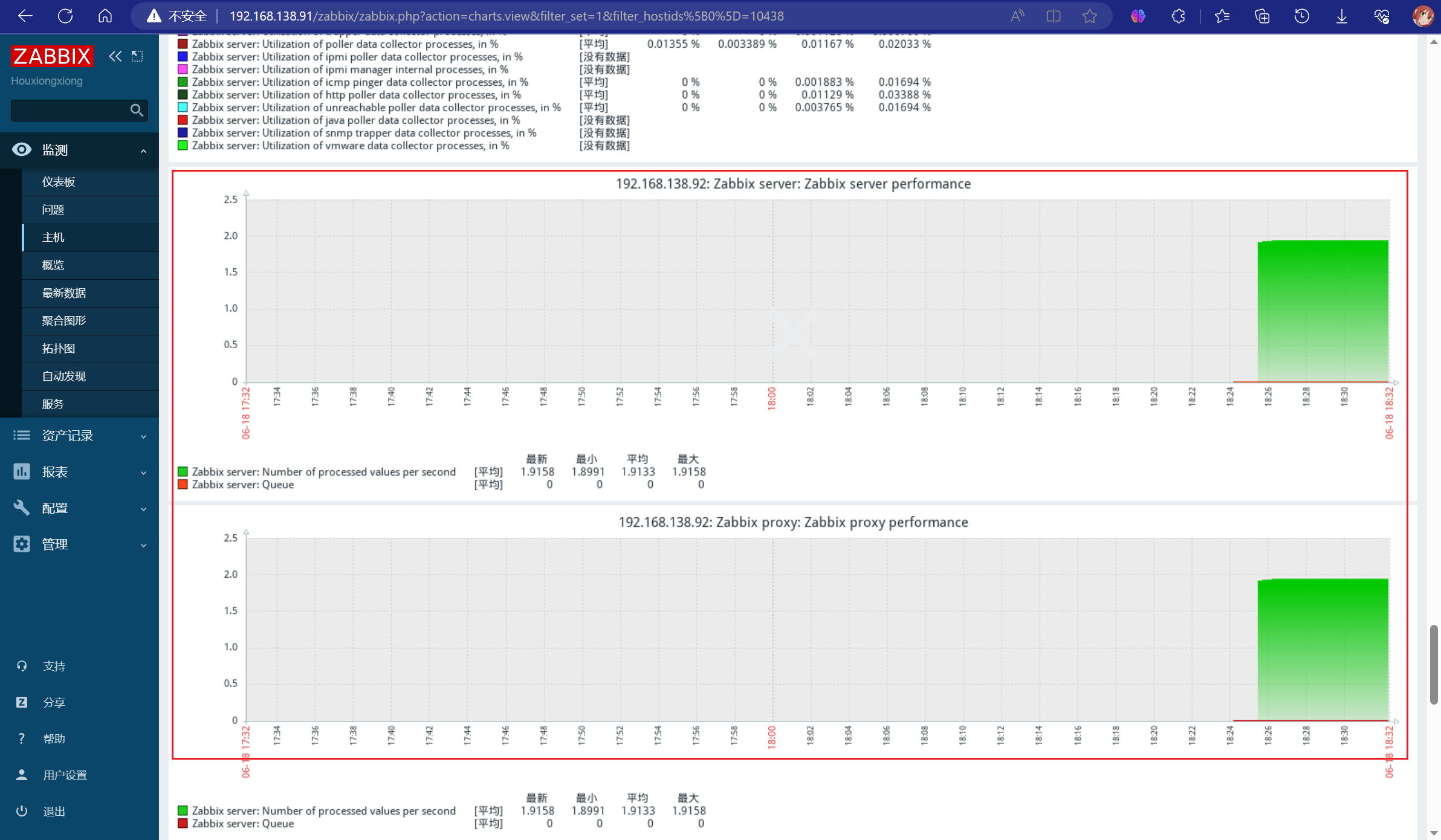The height and width of the screenshot is (840, 1441).
Task: Collapse the Zabbix sidebar with double-chevron icon
Action: coord(115,56)
